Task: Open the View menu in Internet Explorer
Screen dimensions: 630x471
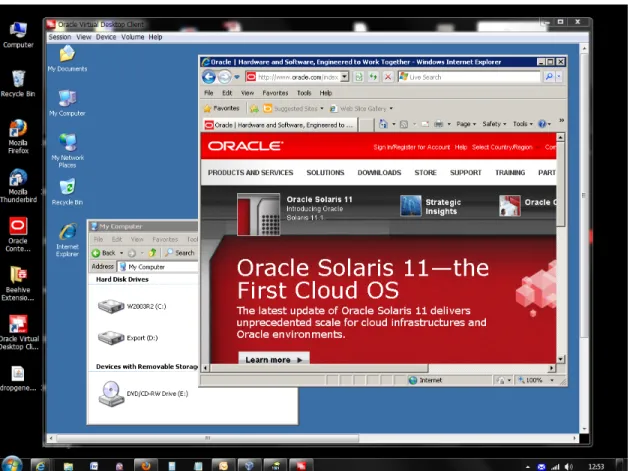Action: [248, 93]
